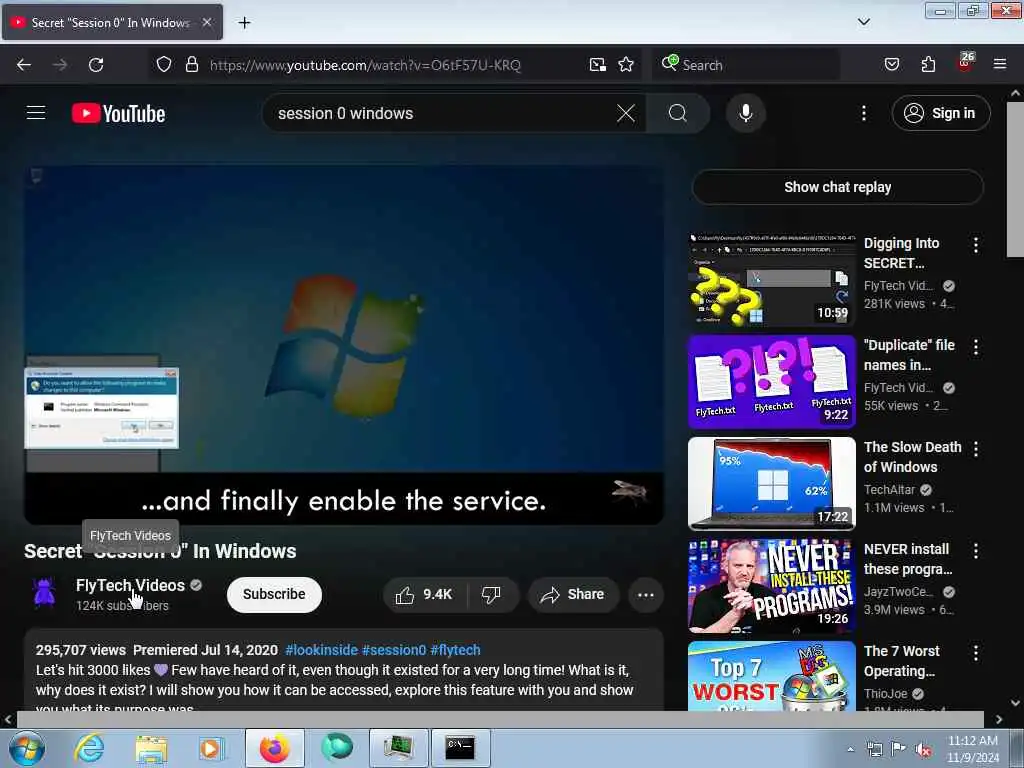Go back with Firefox back arrow
Screen dimensions: 1024x768
point(24,65)
